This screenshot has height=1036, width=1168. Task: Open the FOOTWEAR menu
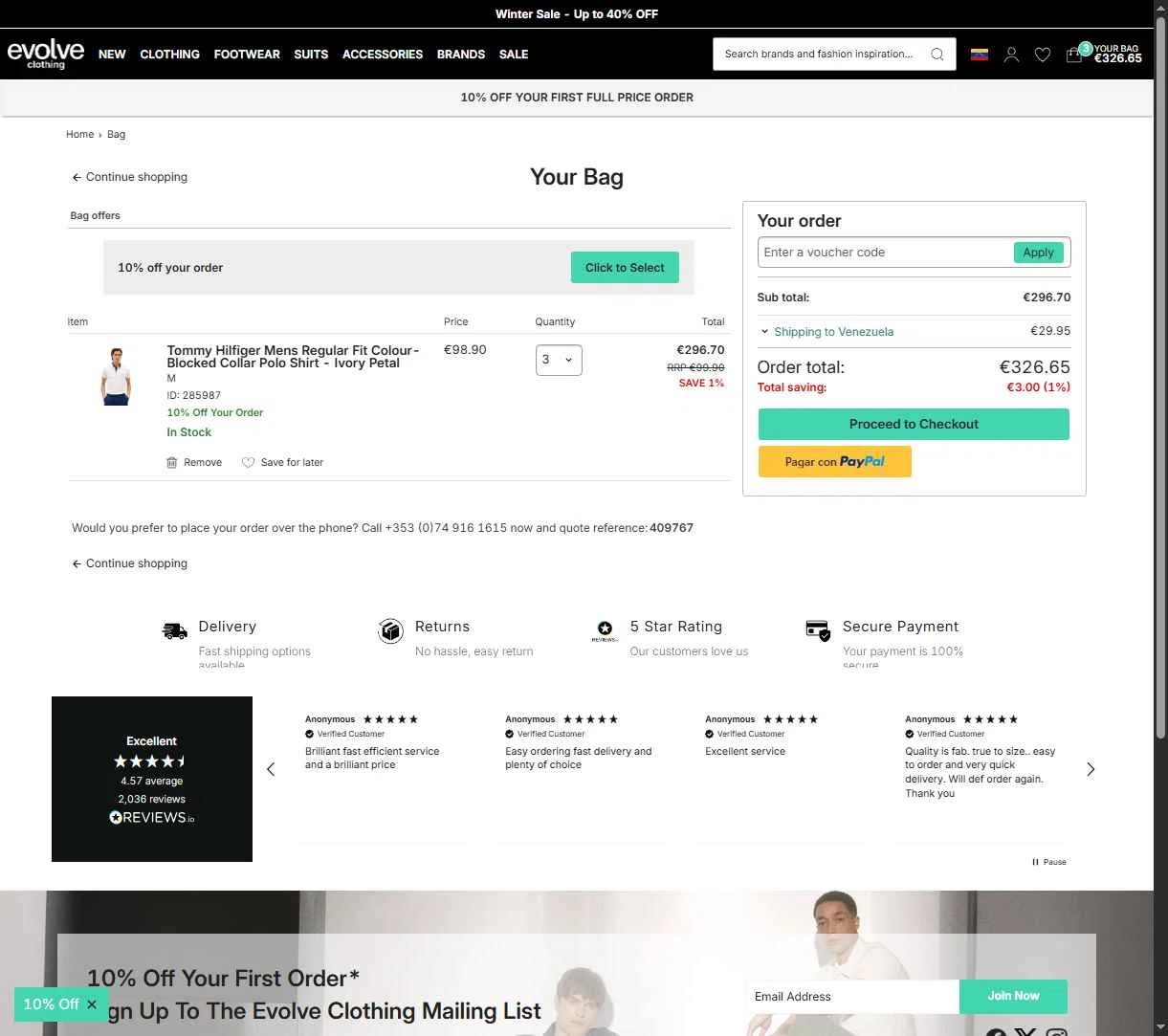[247, 55]
